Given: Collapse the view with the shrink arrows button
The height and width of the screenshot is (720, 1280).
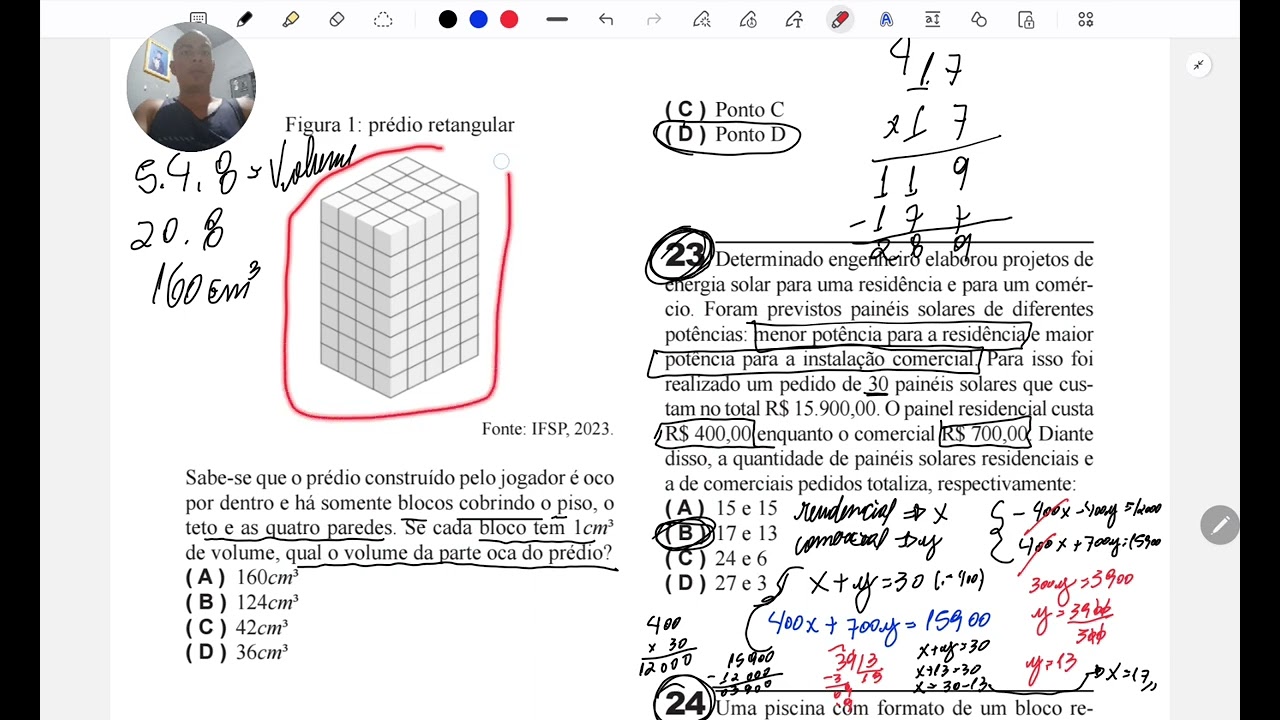Looking at the screenshot, I should coord(1198,65).
